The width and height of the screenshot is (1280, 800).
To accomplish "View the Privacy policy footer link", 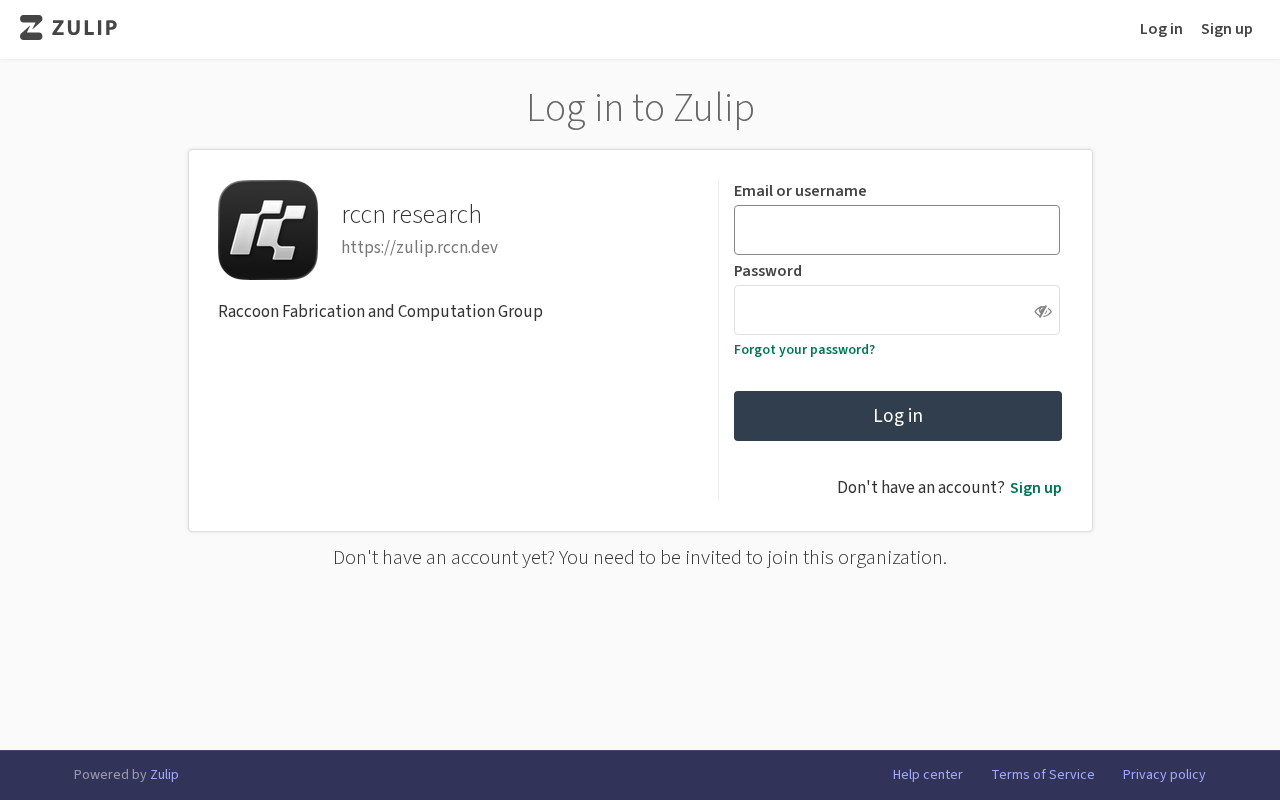I will [1164, 774].
